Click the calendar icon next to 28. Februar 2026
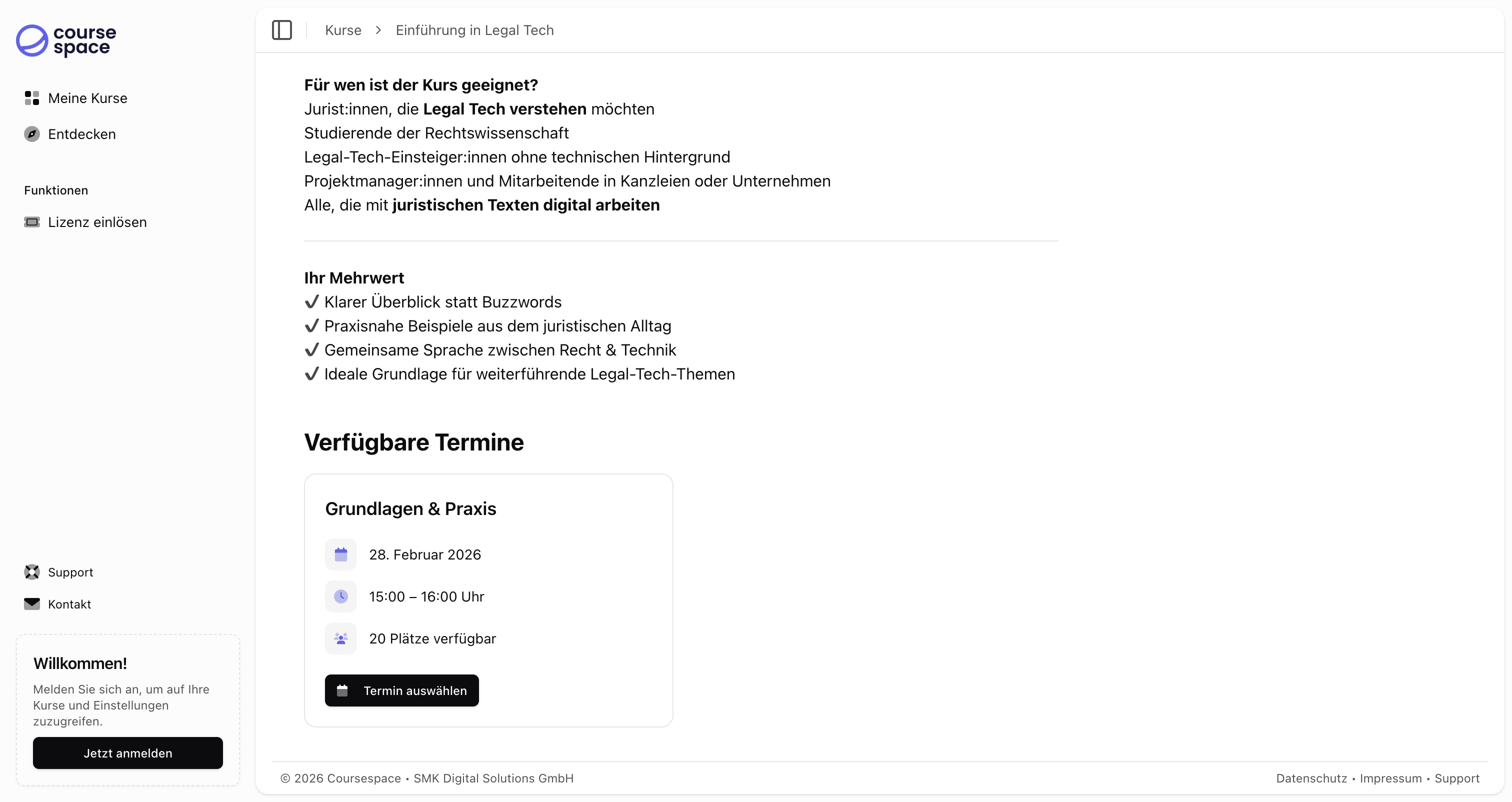Image resolution: width=1512 pixels, height=802 pixels. 341,553
